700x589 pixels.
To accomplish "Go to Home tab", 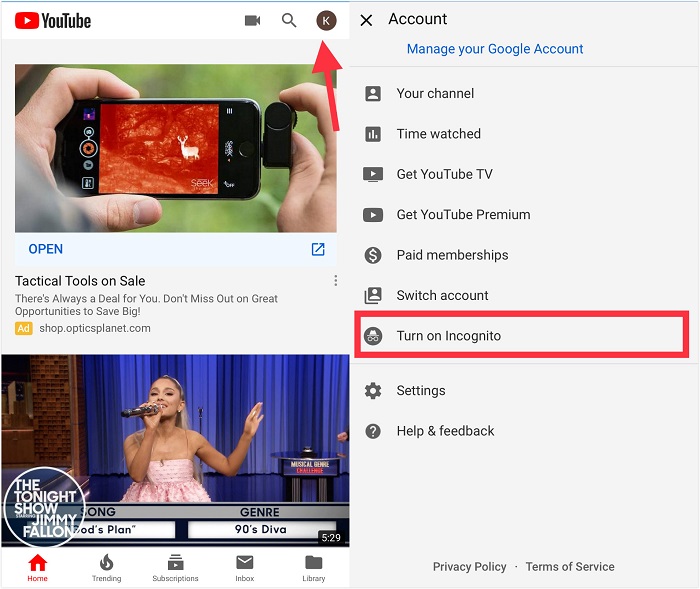I will coord(38,568).
